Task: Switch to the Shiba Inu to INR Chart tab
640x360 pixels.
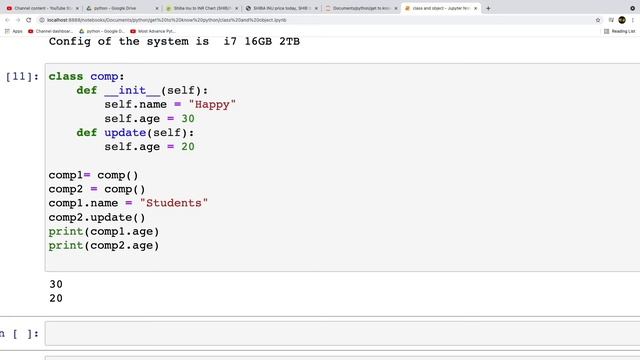Action: pyautogui.click(x=201, y=8)
